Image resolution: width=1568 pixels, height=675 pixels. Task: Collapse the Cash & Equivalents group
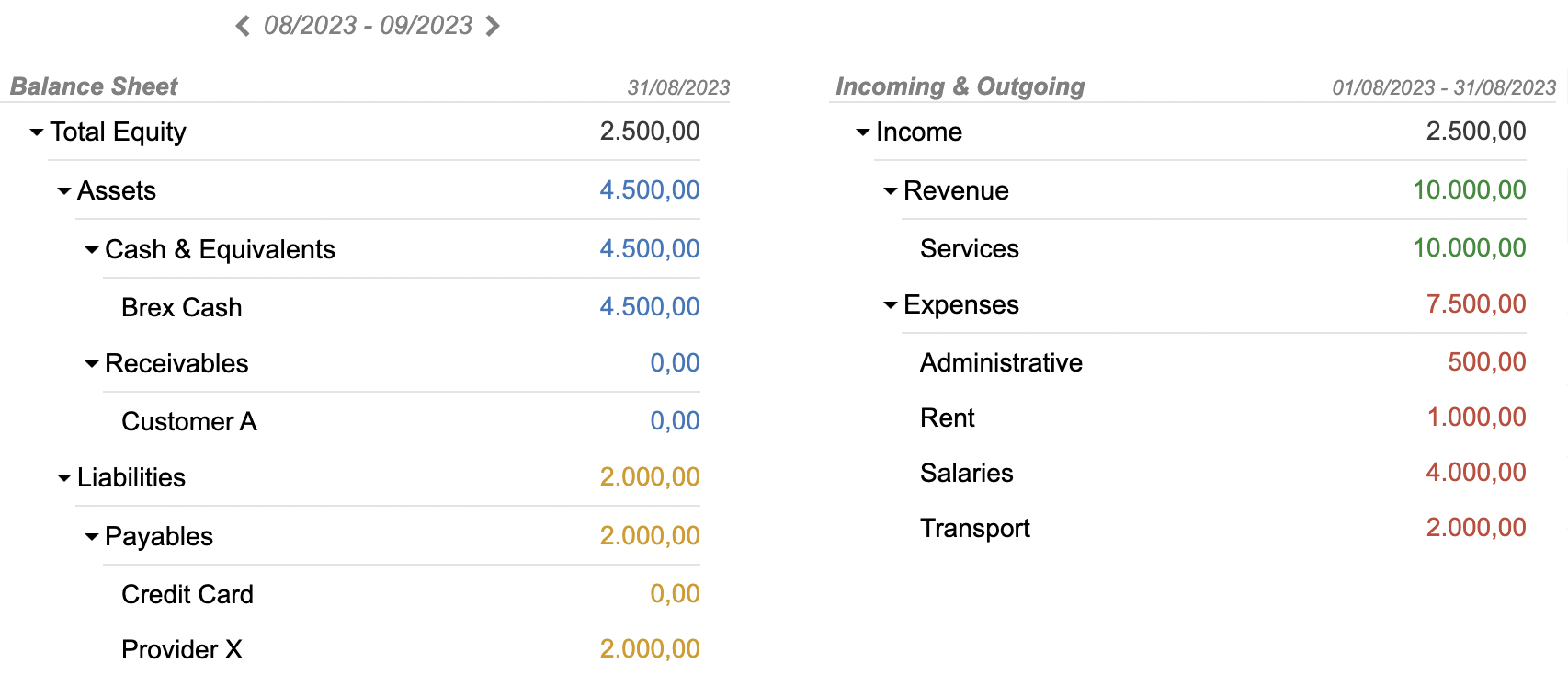pos(90,249)
